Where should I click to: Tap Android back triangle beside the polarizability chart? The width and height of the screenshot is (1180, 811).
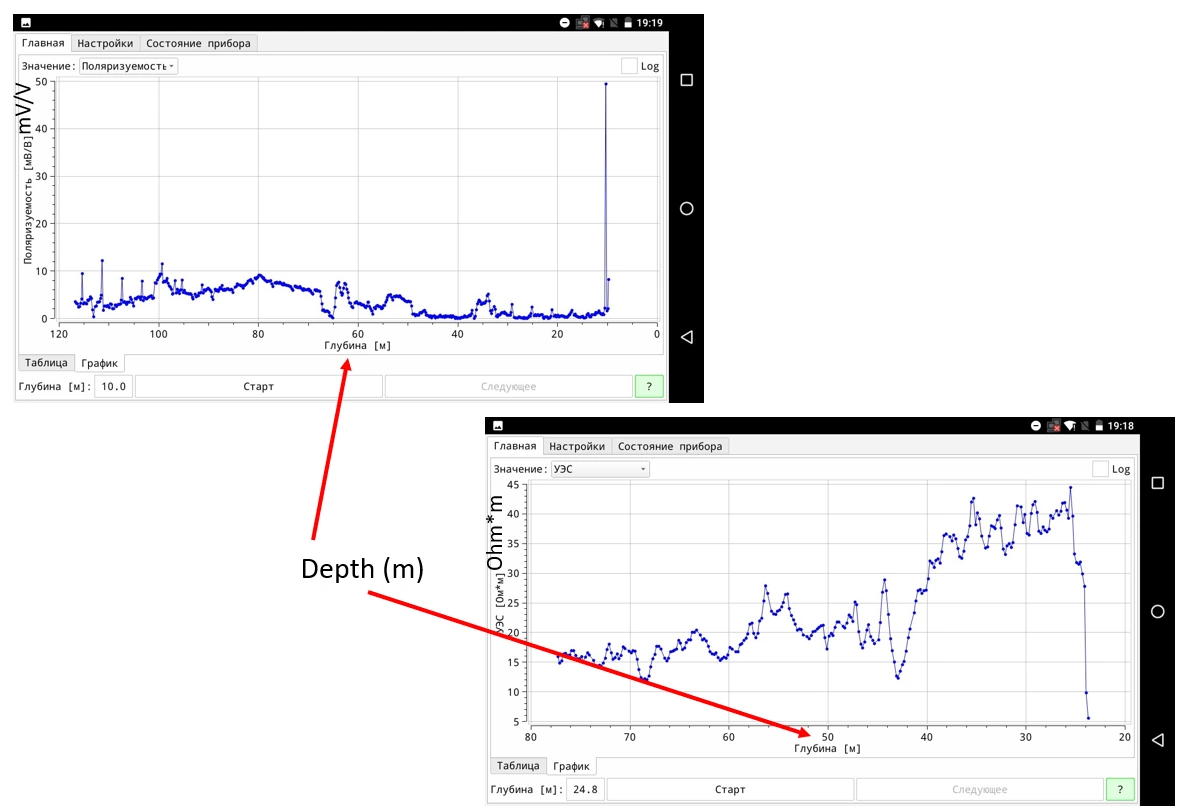click(686, 337)
